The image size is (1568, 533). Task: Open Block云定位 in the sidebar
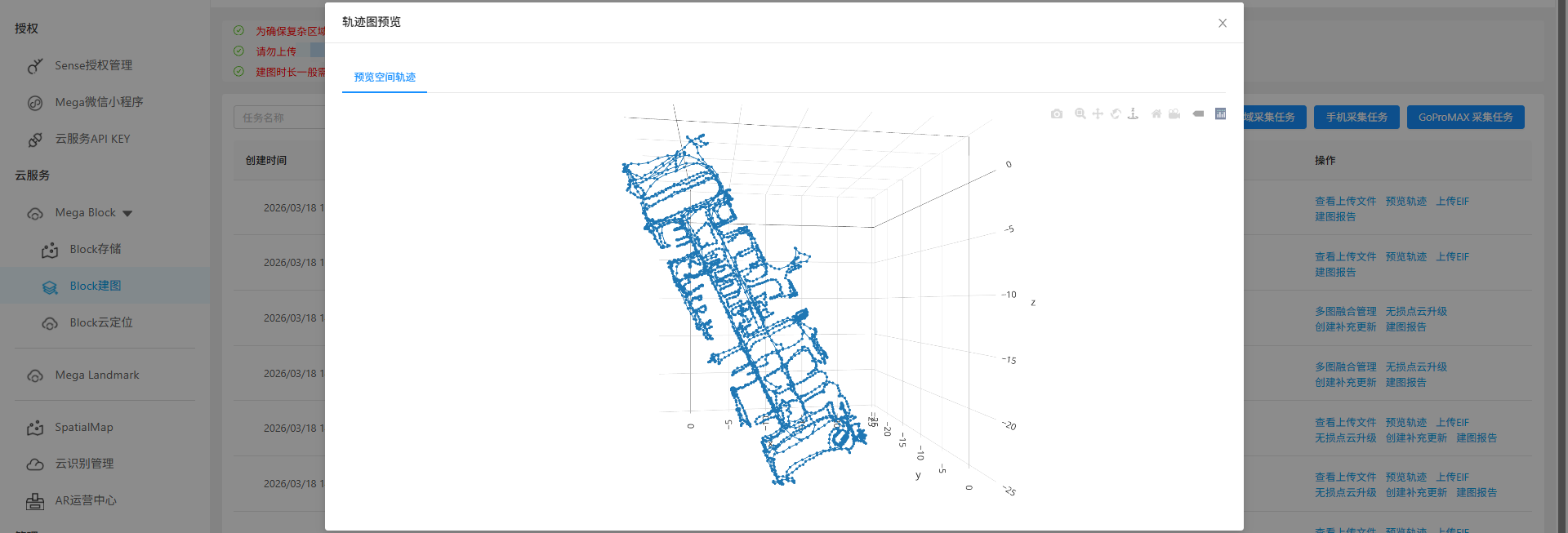coord(100,322)
